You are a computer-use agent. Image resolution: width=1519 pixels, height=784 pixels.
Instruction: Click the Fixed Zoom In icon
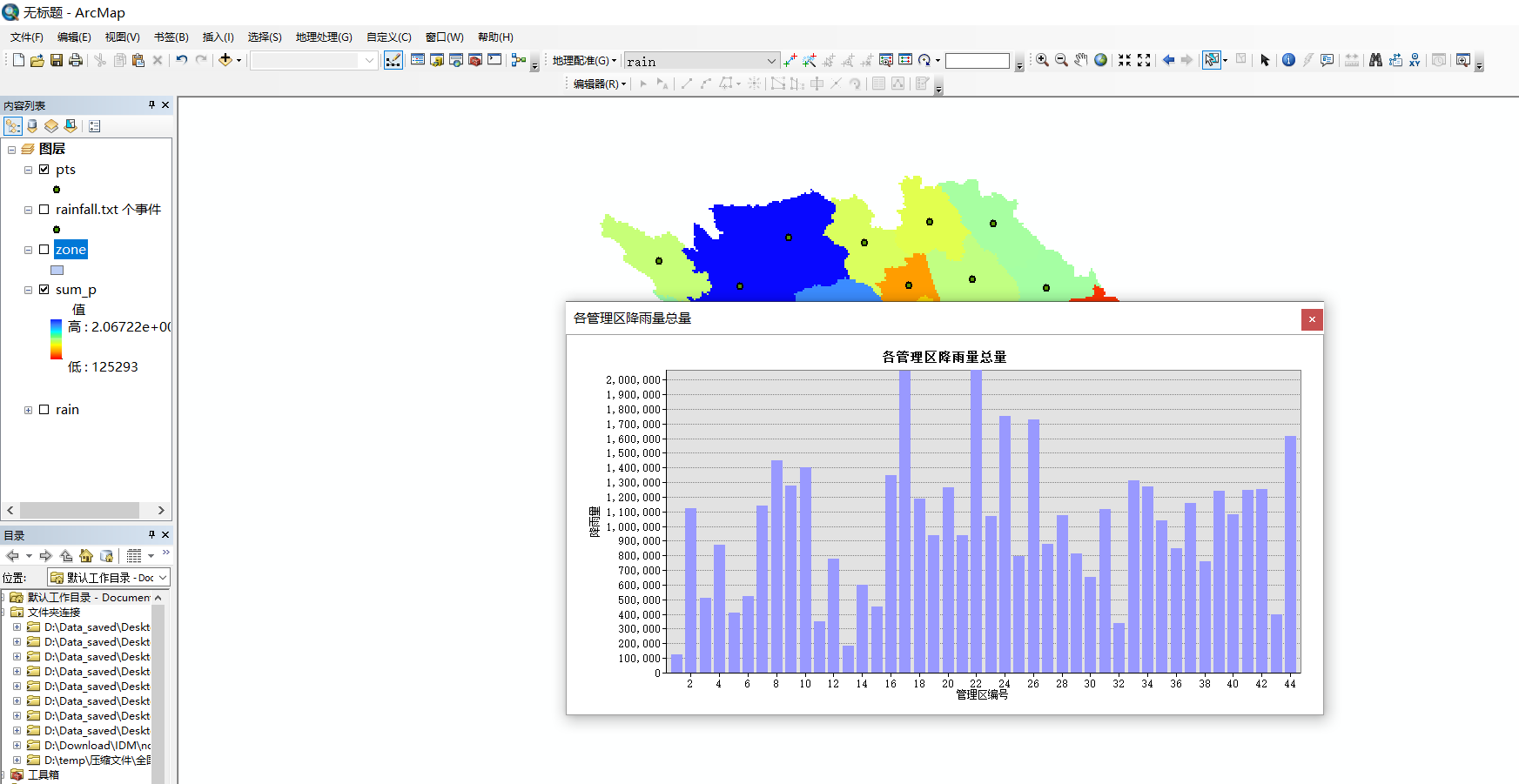click(x=1125, y=60)
